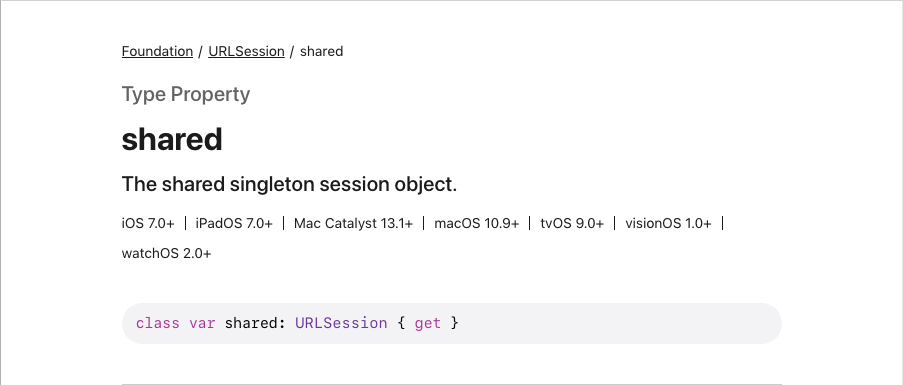Screen dimensions: 903x385
Task: Click the 'shared singleton session object' summary
Action: coord(289,184)
